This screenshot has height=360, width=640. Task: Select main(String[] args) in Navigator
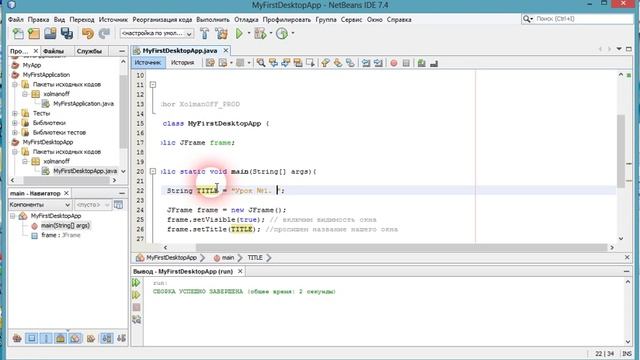[65, 225]
